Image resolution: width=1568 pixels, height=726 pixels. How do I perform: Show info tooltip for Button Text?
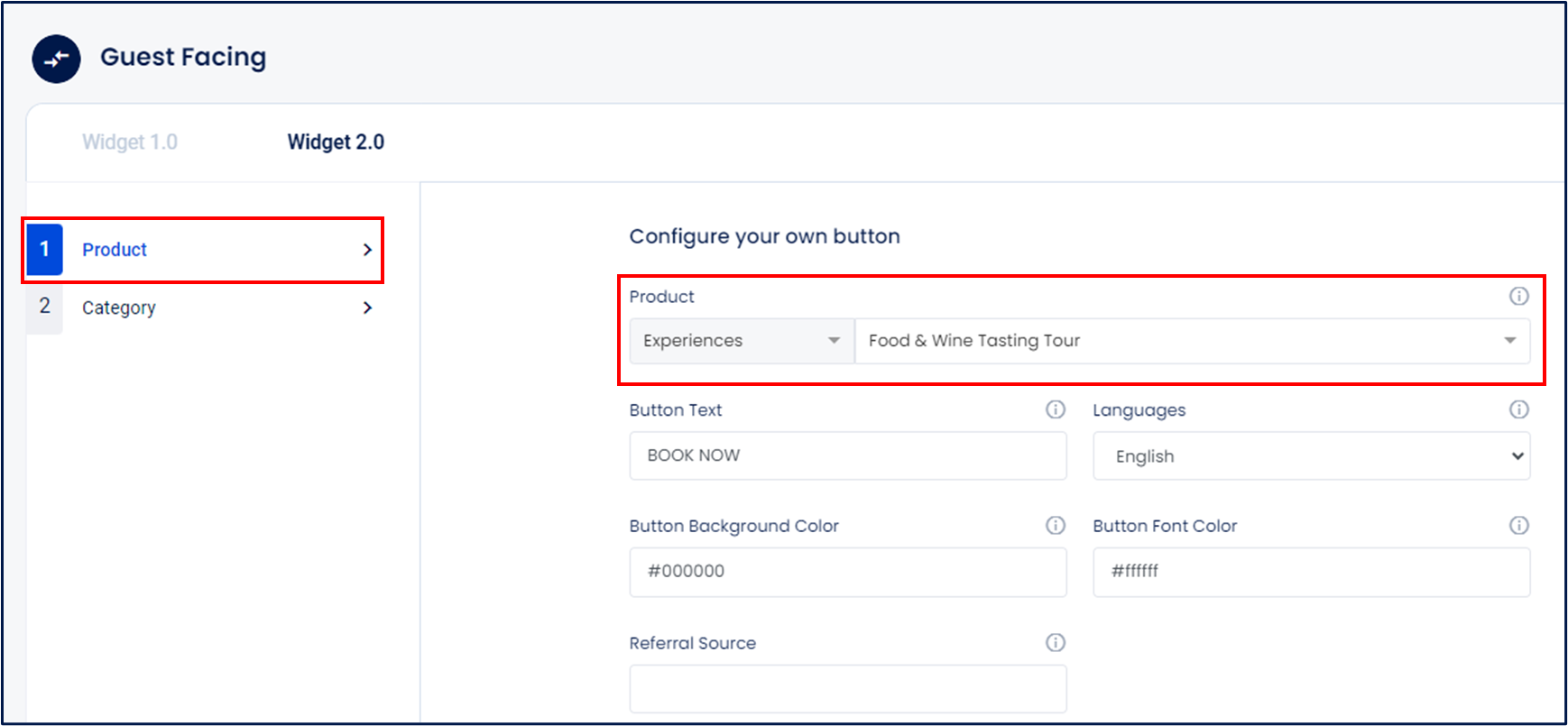point(1056,409)
